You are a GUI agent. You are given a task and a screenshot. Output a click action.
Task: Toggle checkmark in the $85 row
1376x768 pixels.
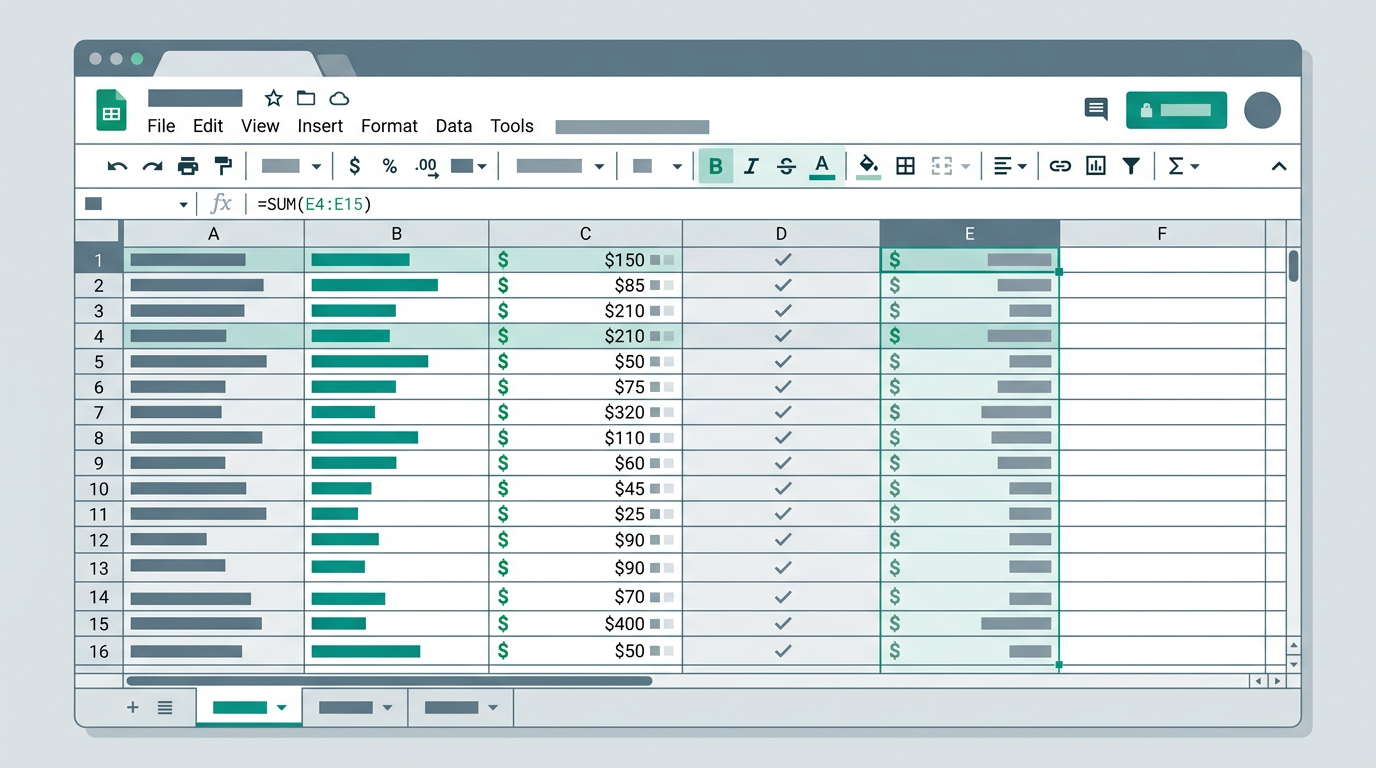point(783,285)
